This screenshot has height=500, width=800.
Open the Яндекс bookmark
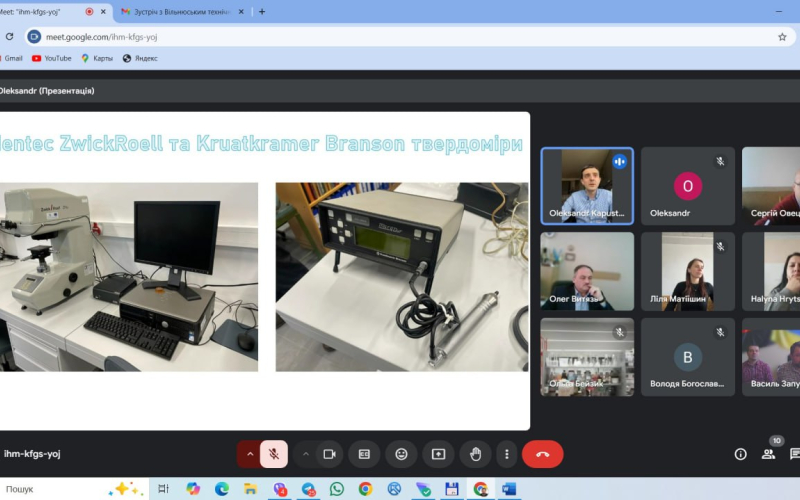pyautogui.click(x=140, y=58)
